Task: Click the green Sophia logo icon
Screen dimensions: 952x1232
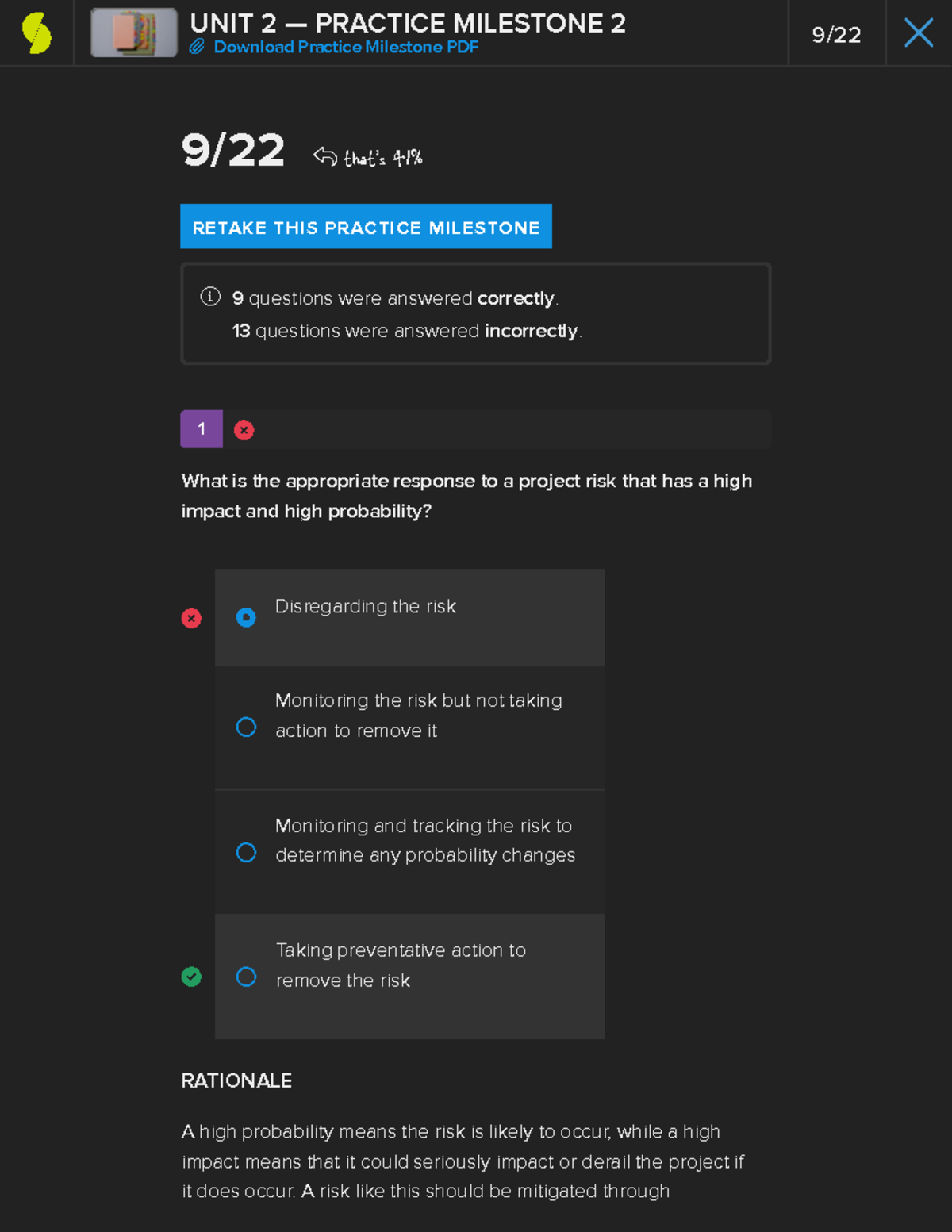Action: pos(36,33)
